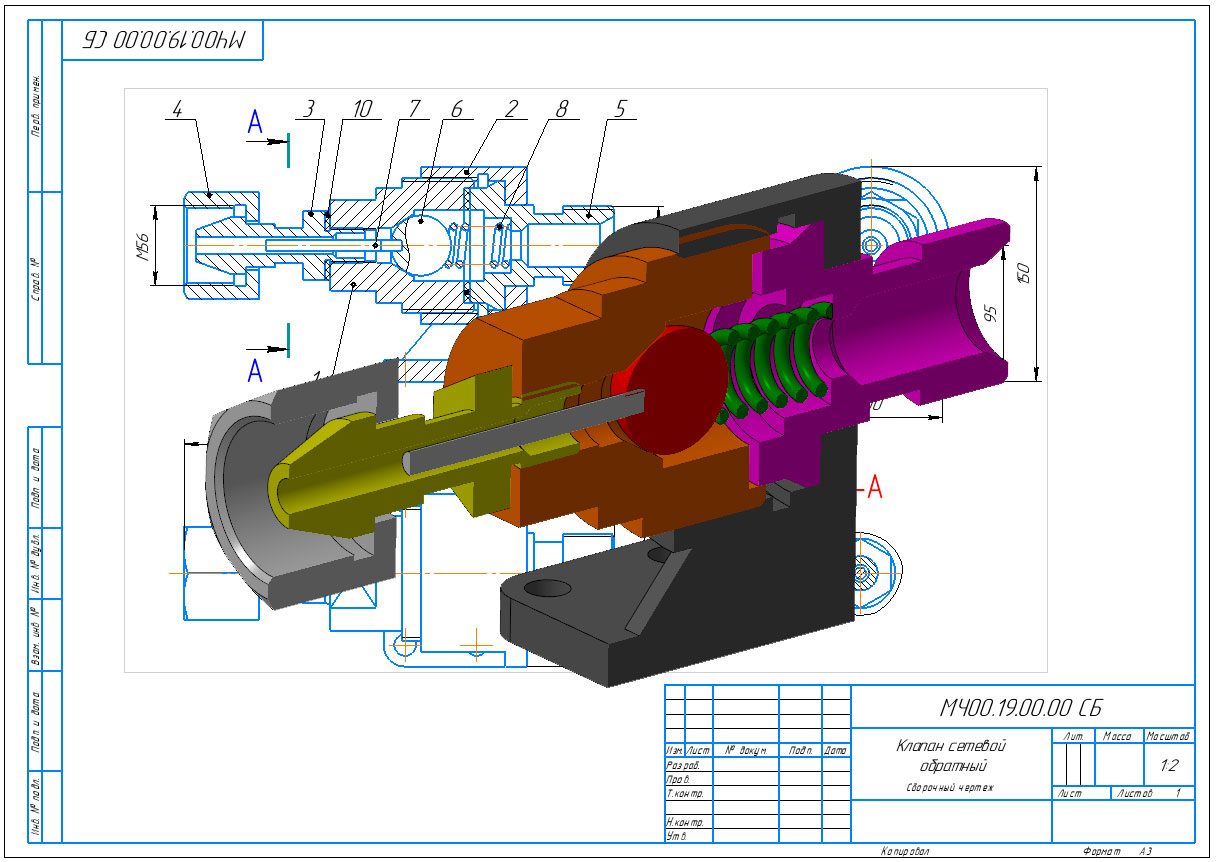Click the scale value 1:2
Image resolution: width=1217 pixels, height=862 pixels.
coord(1169,766)
